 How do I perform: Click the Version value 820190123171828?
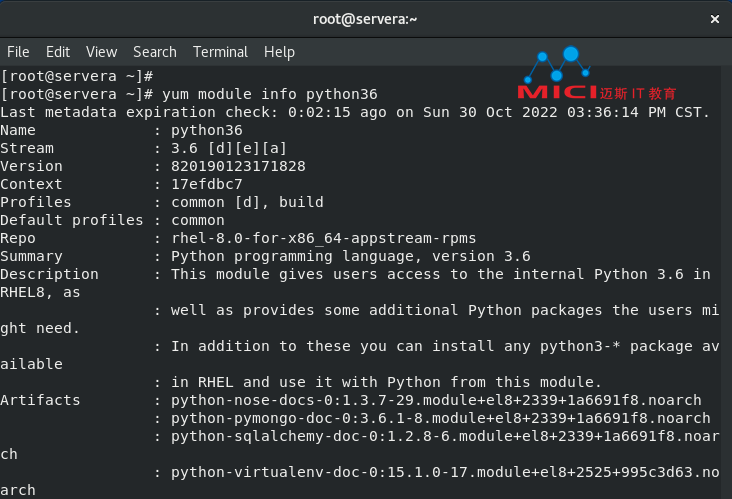click(x=238, y=166)
